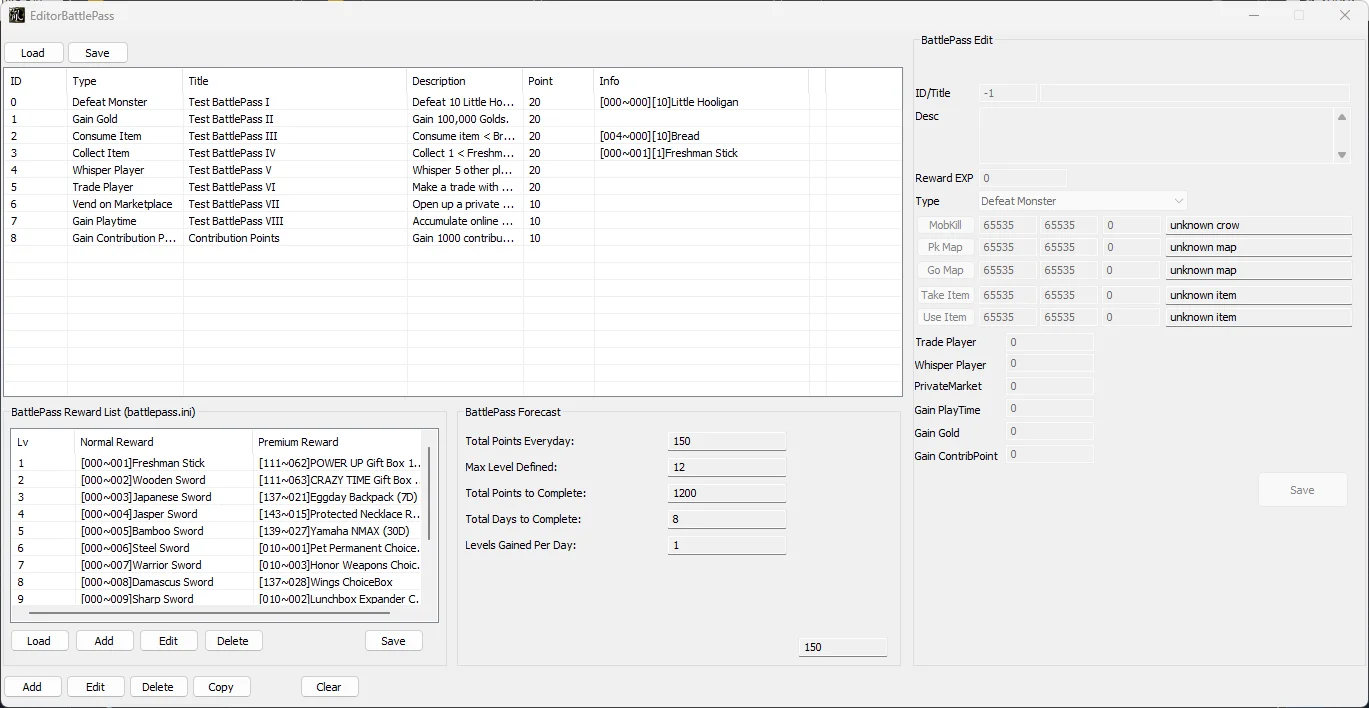
Task: Open the Type dropdown showing Defeat Monster
Action: tap(1083, 201)
